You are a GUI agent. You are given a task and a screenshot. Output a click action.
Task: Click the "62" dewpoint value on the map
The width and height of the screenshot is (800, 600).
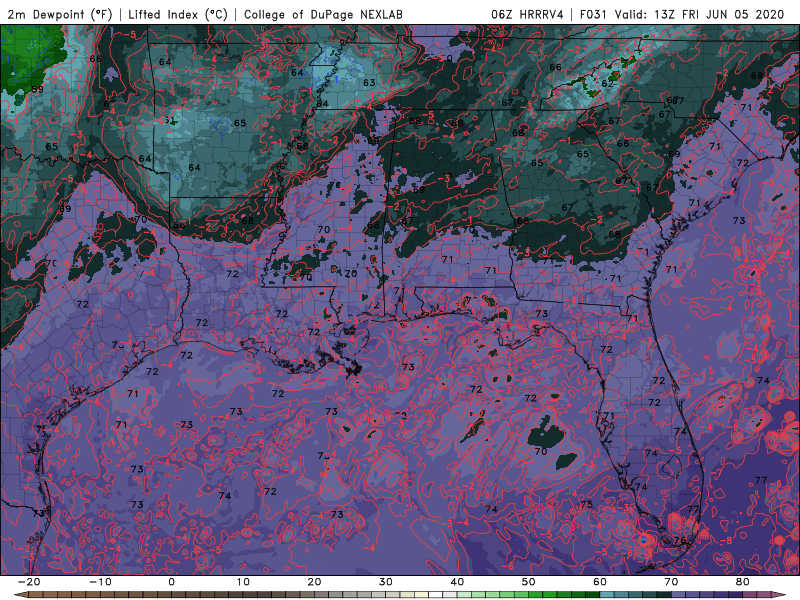pos(607,83)
